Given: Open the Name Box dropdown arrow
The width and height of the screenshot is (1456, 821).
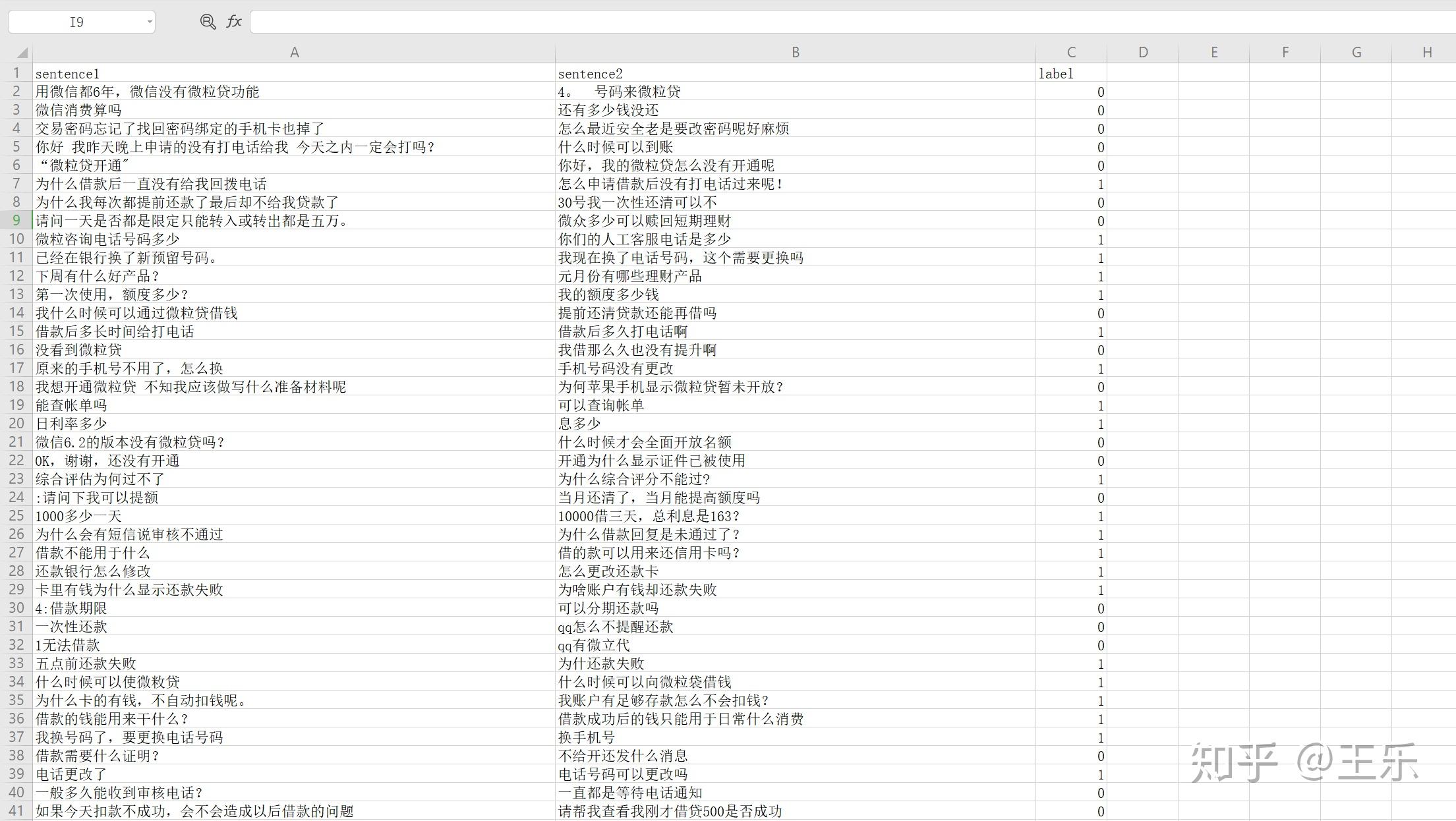Looking at the screenshot, I should (x=149, y=21).
